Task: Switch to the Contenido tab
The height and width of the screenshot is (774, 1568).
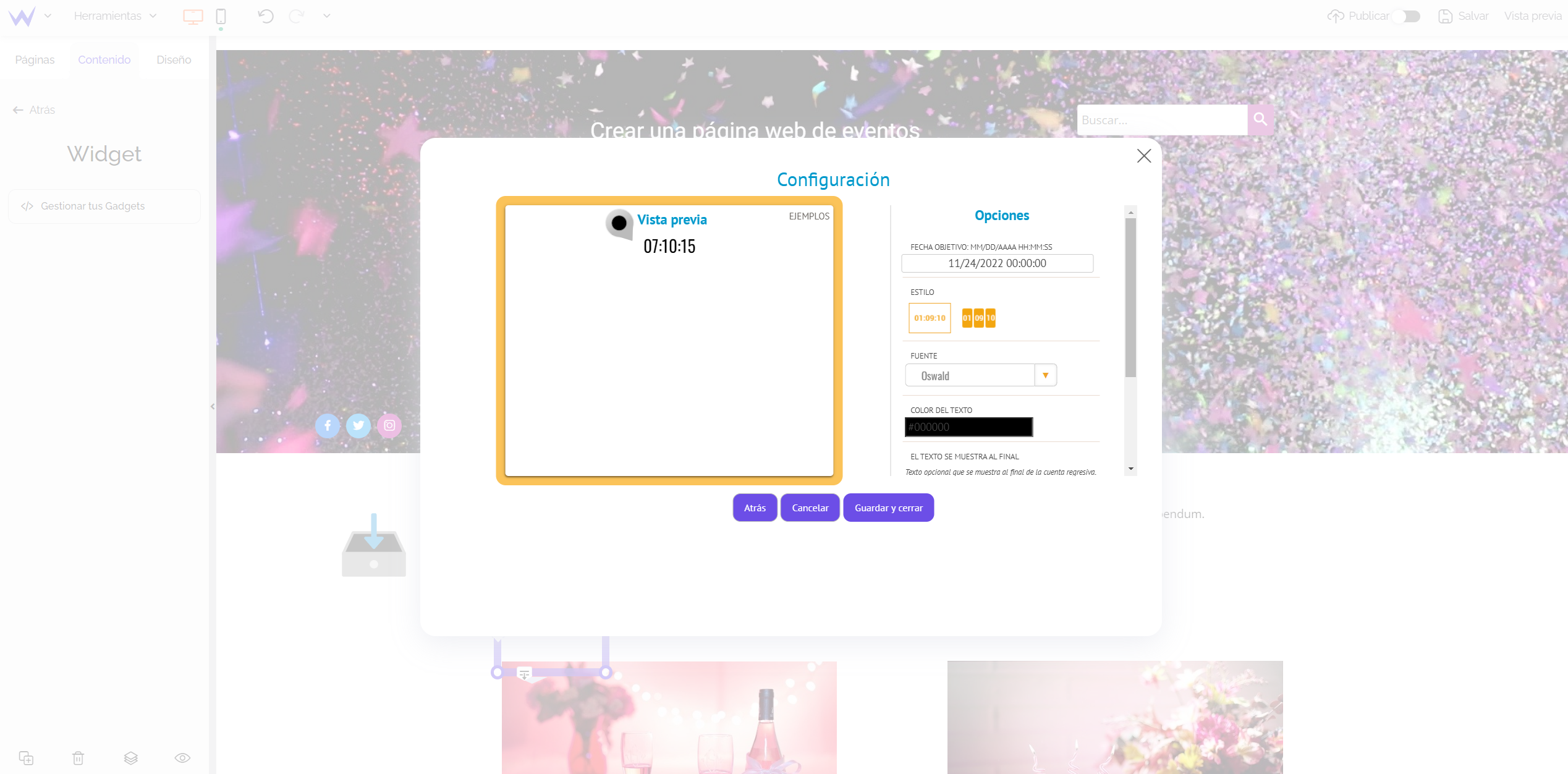Action: coord(104,60)
